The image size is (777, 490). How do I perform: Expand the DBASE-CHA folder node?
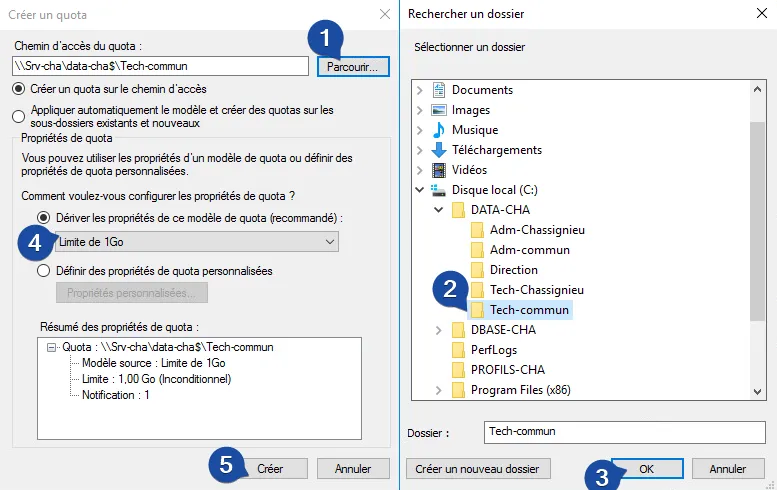click(439, 330)
